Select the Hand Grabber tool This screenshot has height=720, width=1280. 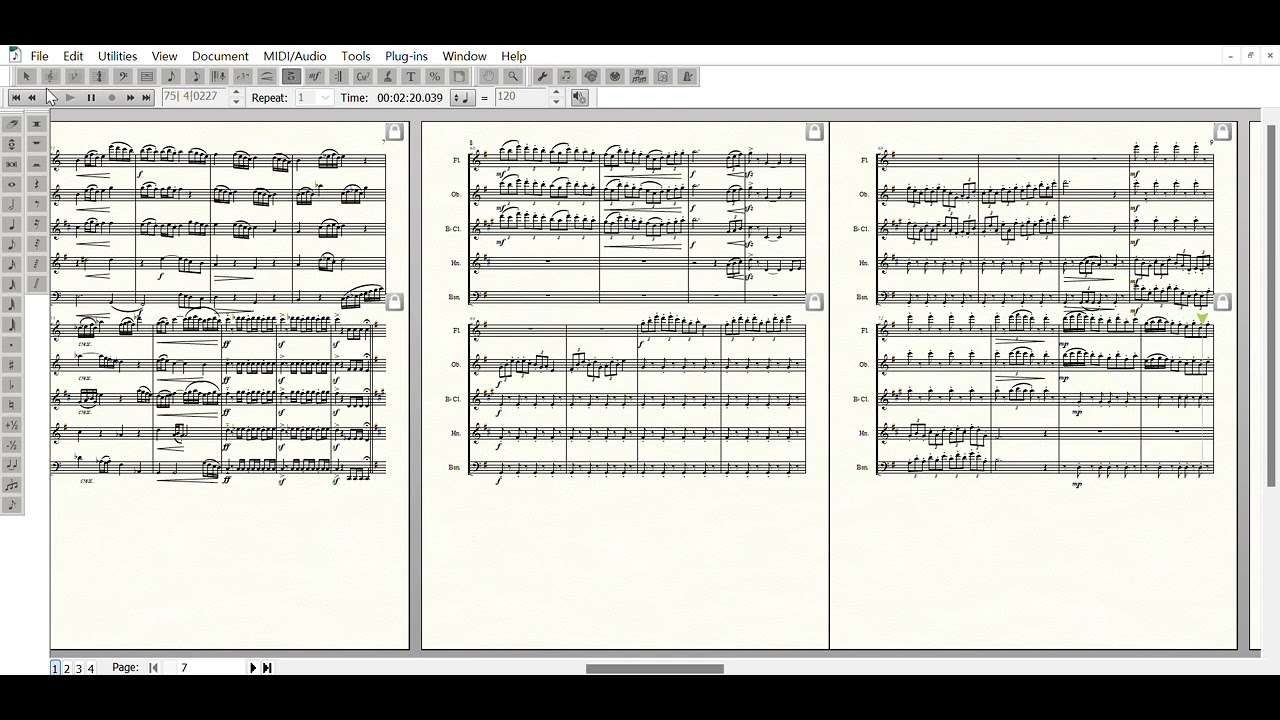point(490,76)
